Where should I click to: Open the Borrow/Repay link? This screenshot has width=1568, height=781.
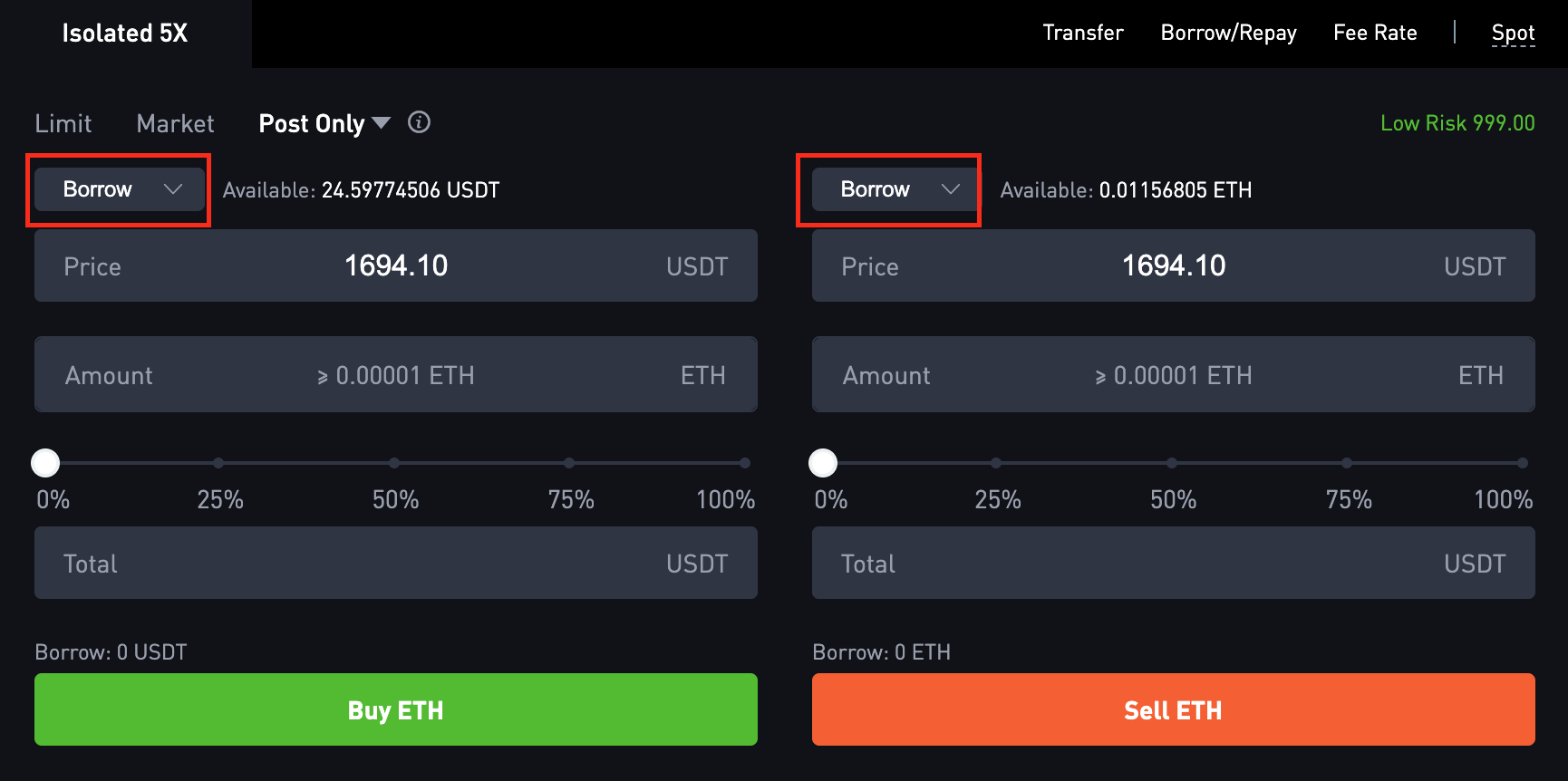1229,34
